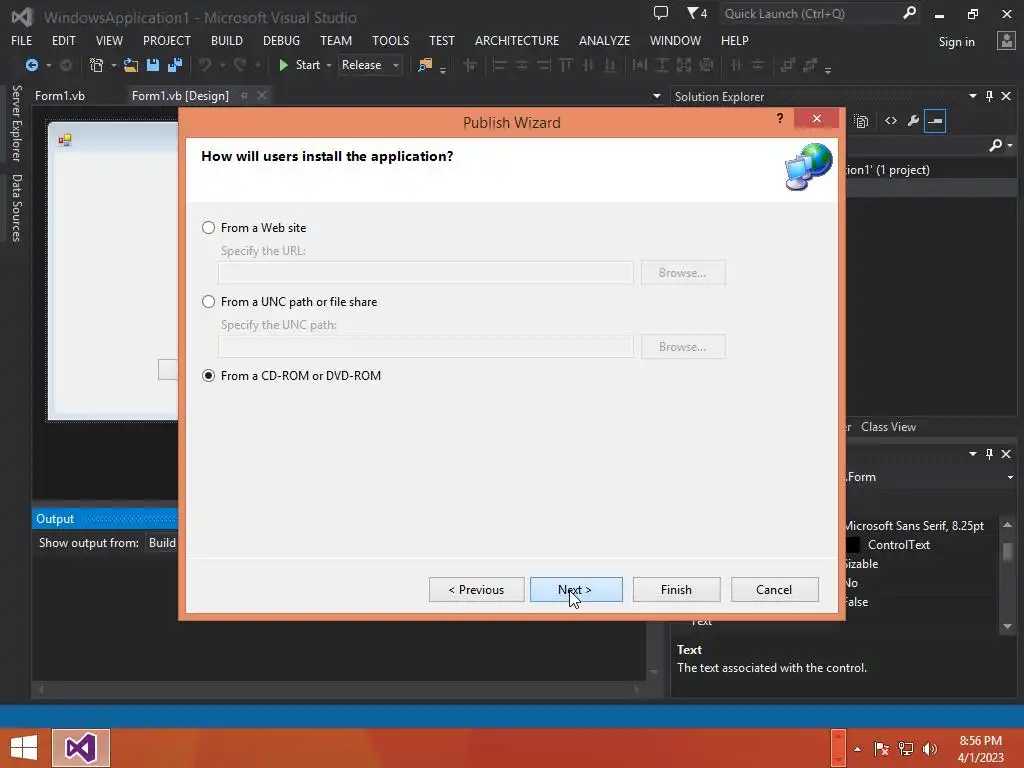Click the Output panel title bar

click(x=104, y=519)
